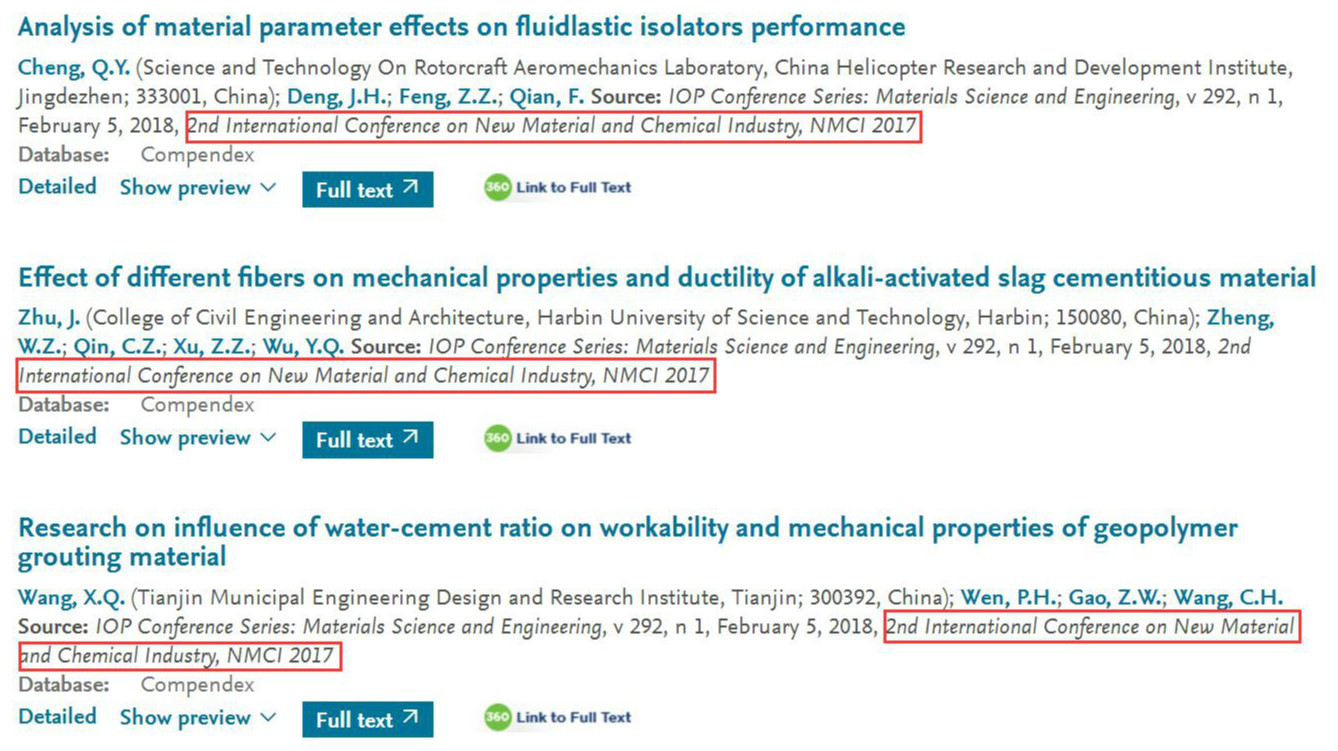Open Full text button for alkali-activated slag paper
Screen dimensions: 1338x751
click(368, 439)
